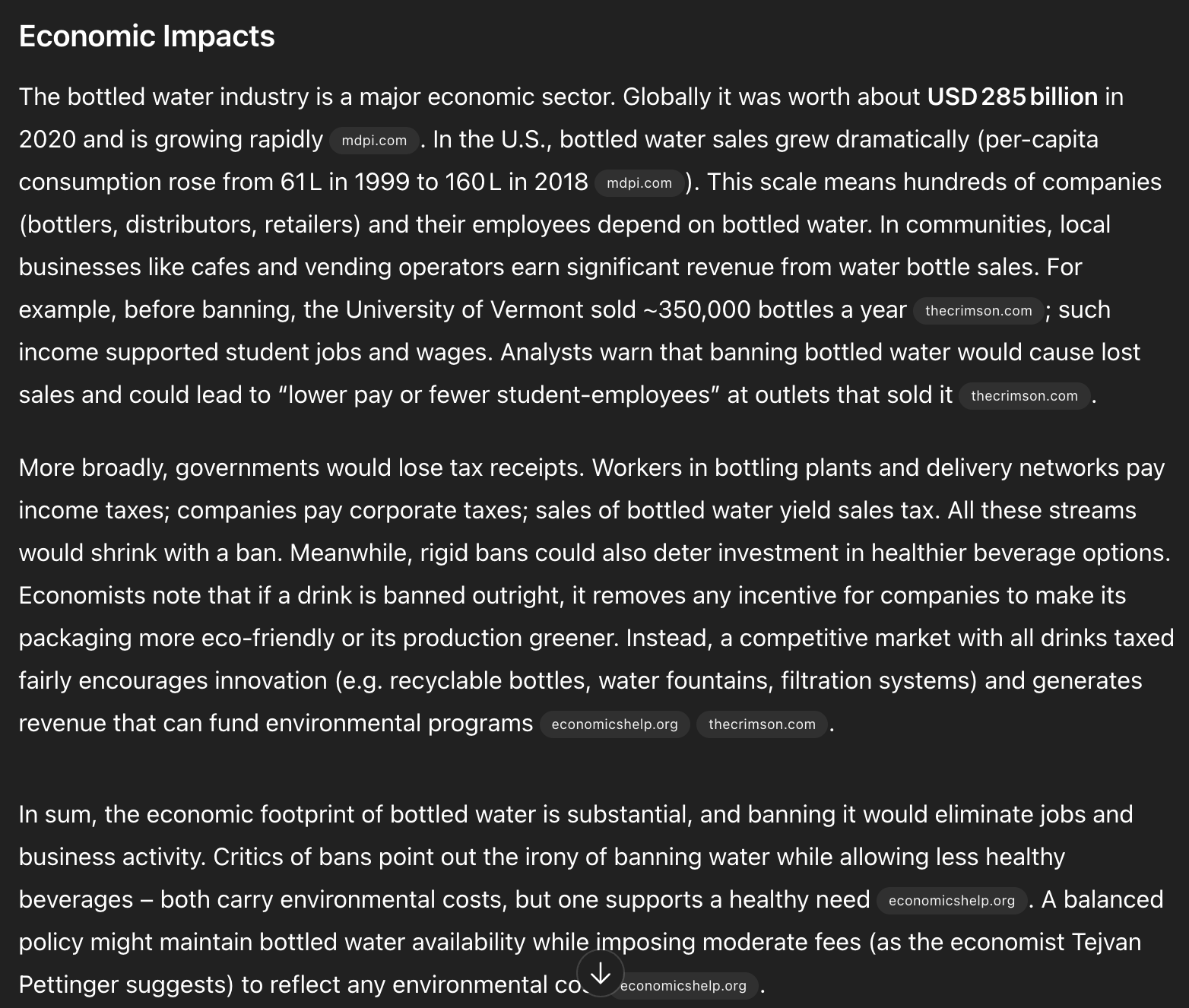Click the phrase "A balanced policy"
This screenshot has width=1189, height=1008.
point(1102,899)
